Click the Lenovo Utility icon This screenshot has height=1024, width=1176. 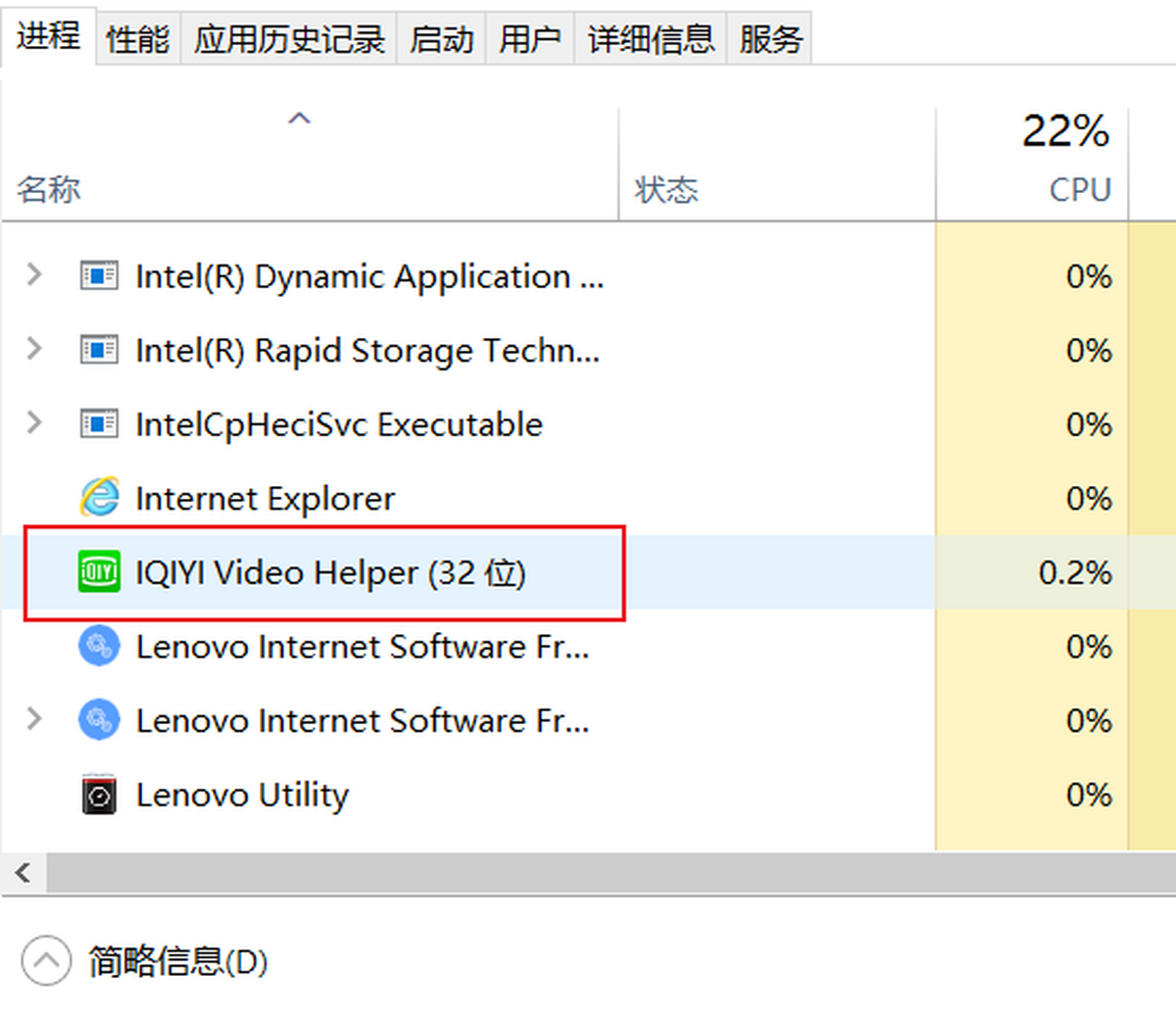[x=98, y=795]
